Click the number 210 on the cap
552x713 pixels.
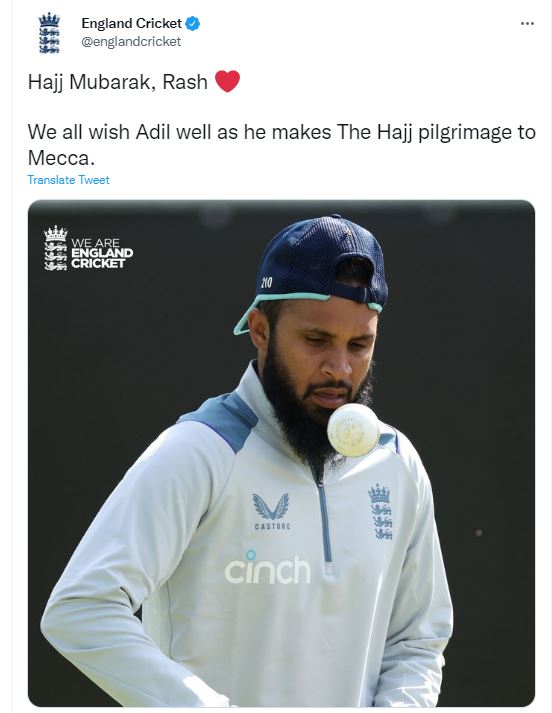(266, 282)
